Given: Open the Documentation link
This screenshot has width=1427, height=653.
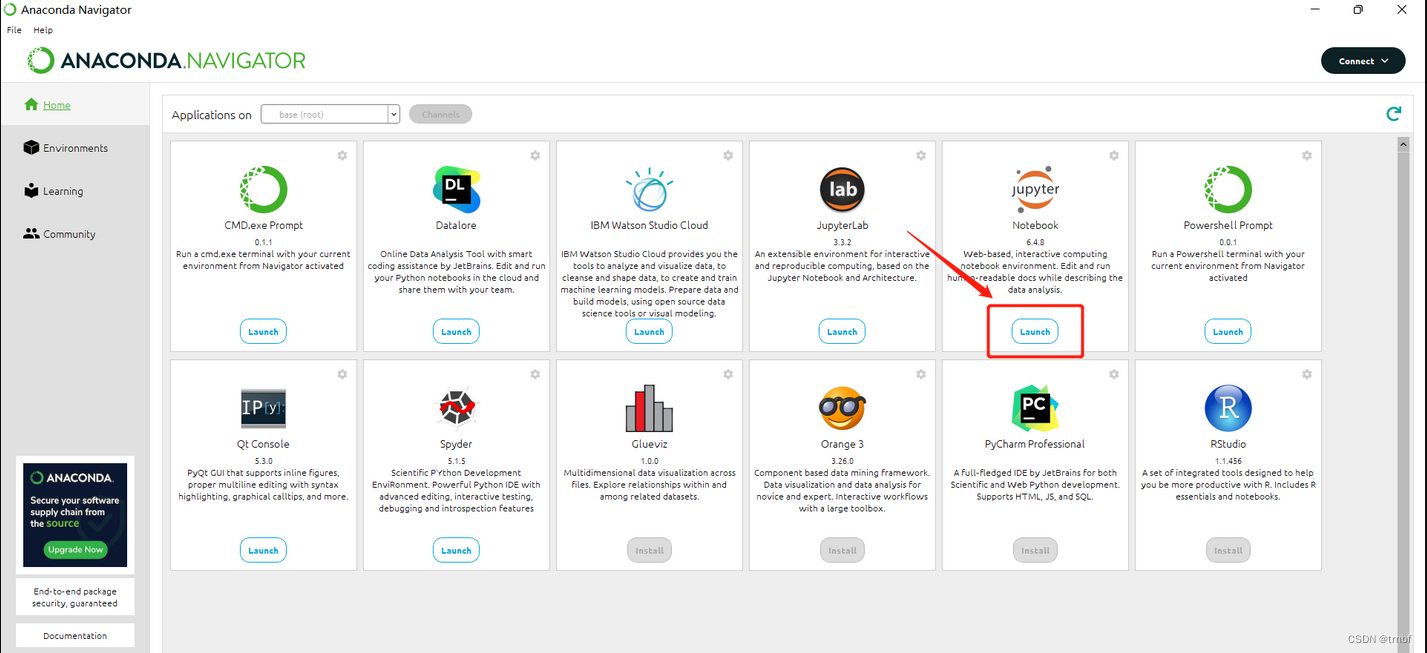Looking at the screenshot, I should tap(75, 636).
